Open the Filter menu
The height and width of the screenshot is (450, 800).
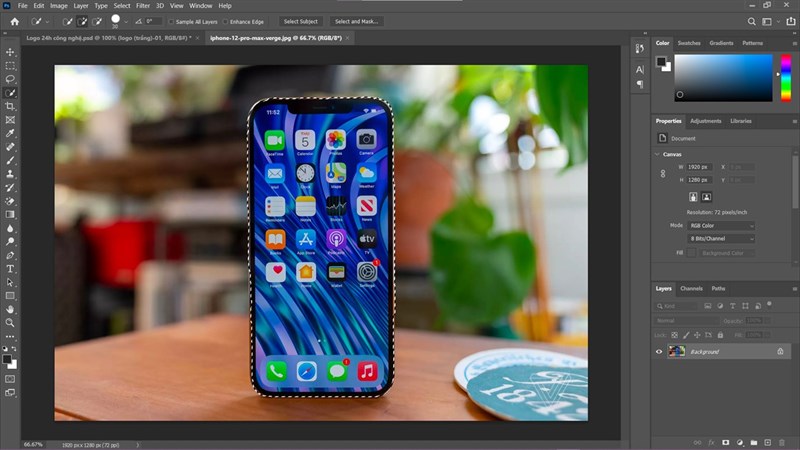pyautogui.click(x=143, y=6)
